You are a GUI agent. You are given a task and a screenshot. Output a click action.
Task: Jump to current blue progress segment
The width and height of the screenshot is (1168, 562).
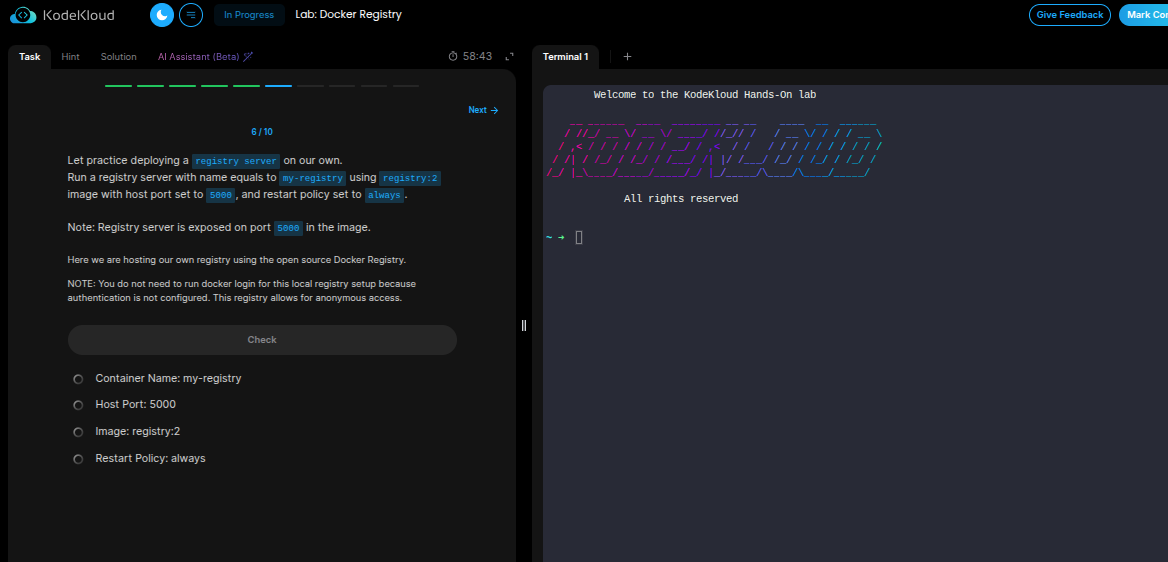pos(279,86)
